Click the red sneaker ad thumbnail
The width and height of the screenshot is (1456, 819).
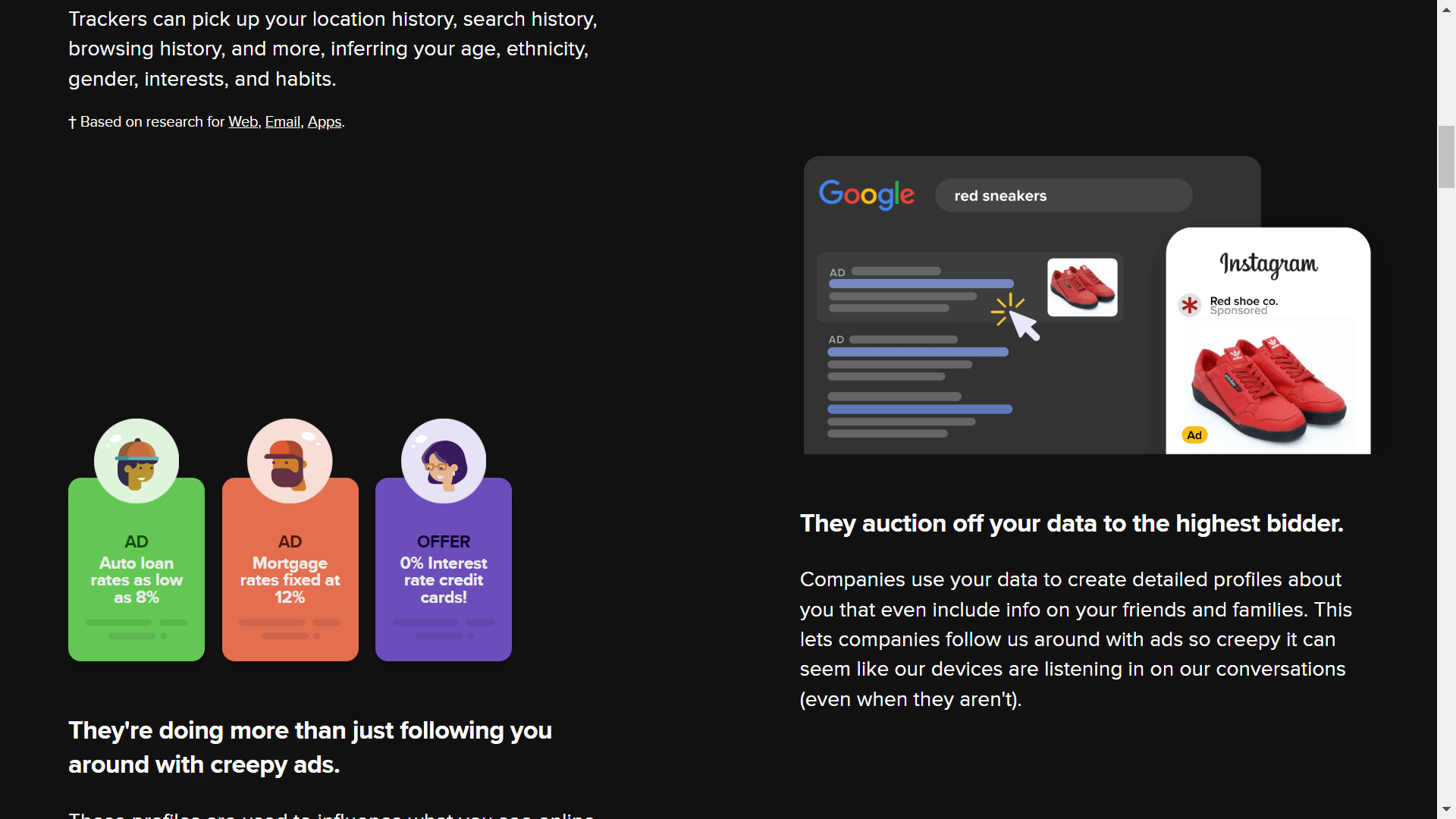coord(1082,287)
